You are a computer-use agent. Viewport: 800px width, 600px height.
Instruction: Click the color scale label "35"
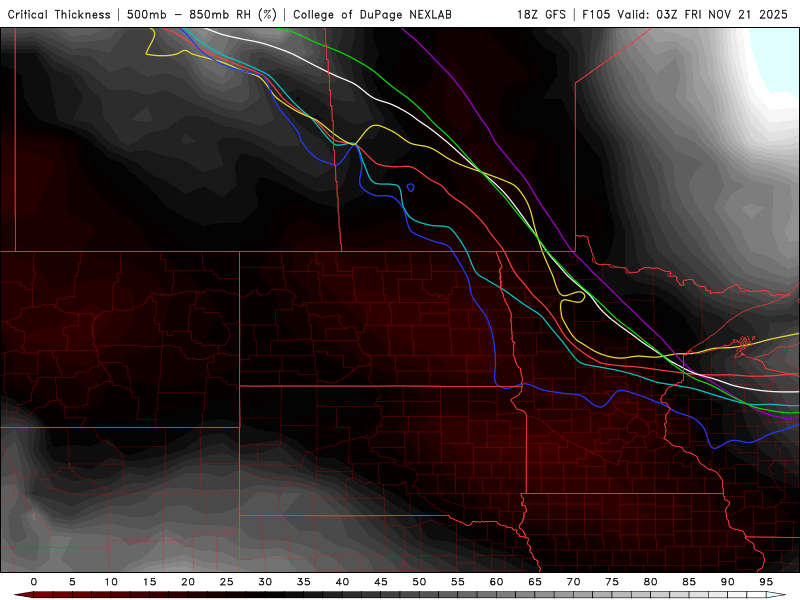(x=304, y=582)
